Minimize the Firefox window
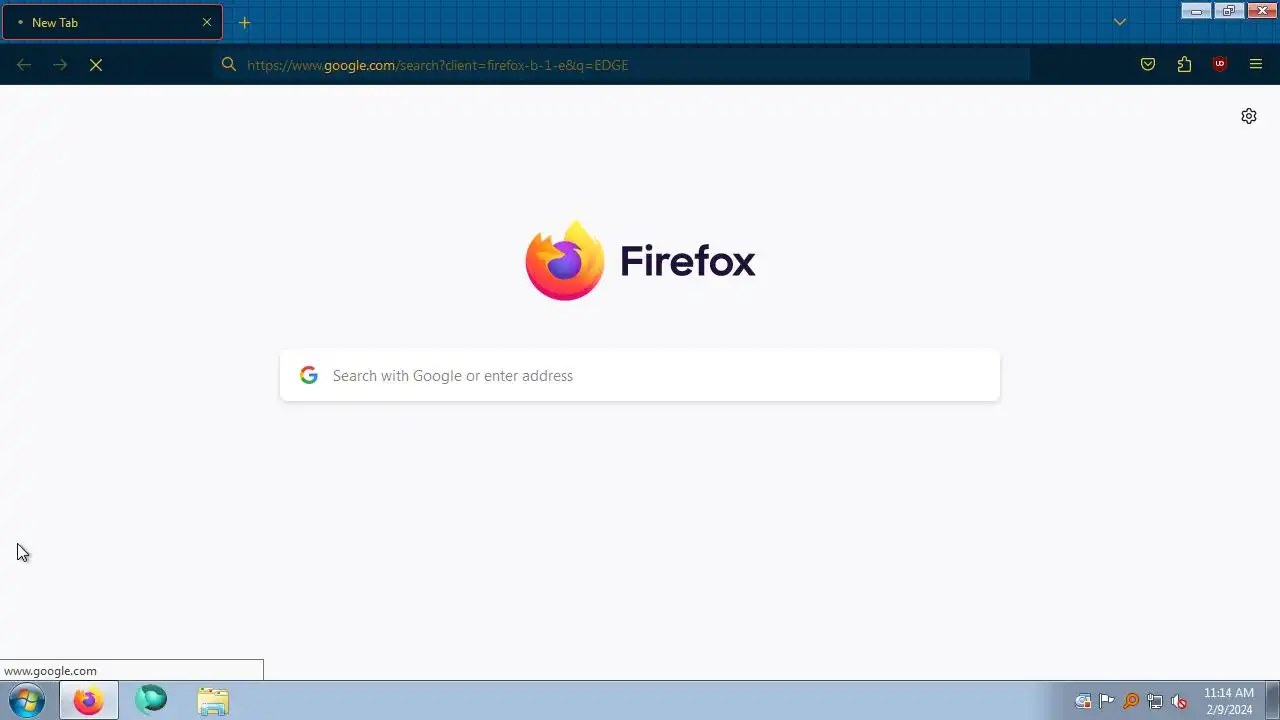The width and height of the screenshot is (1280, 720). pos(1196,11)
